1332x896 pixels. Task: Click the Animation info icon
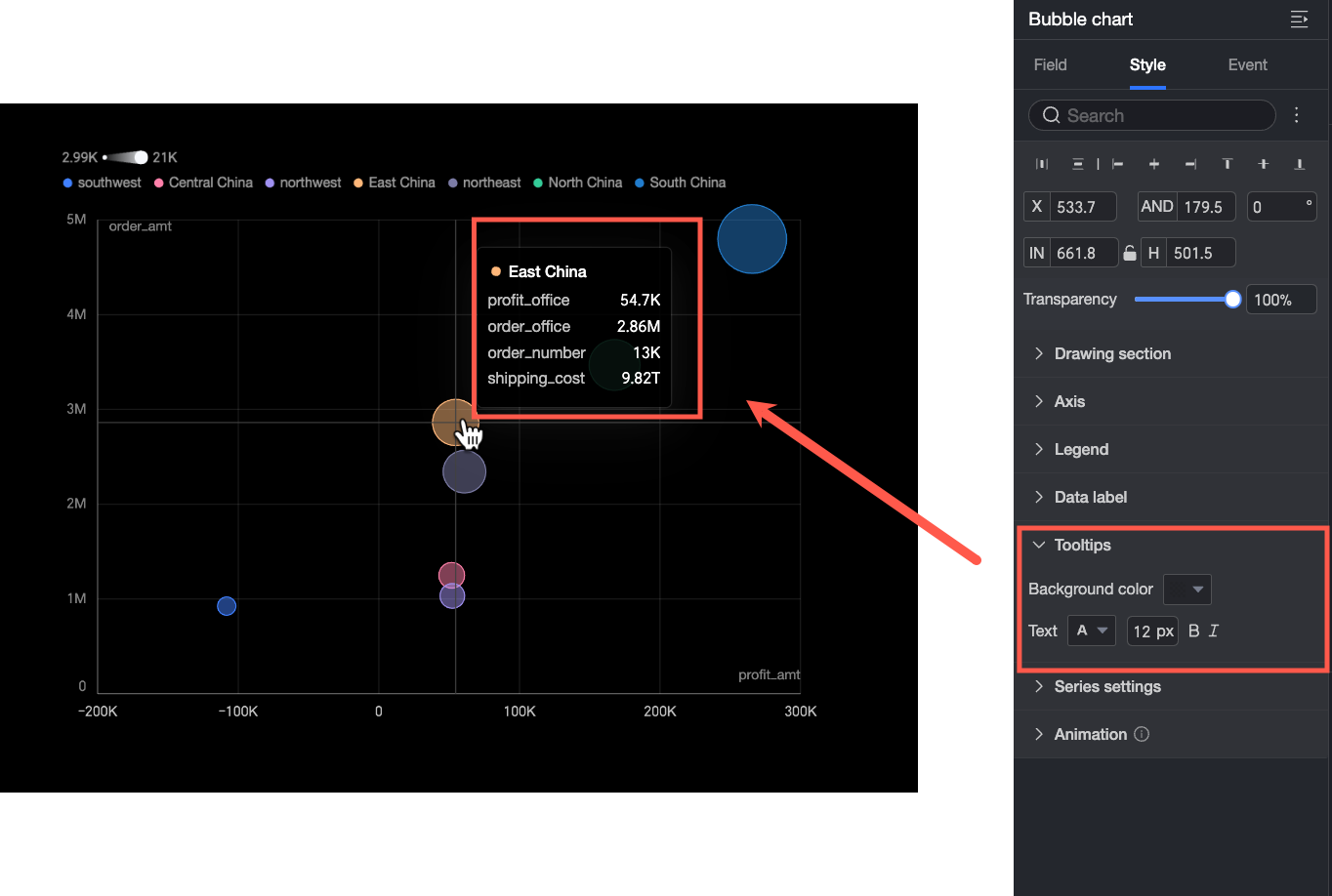pyautogui.click(x=1142, y=734)
